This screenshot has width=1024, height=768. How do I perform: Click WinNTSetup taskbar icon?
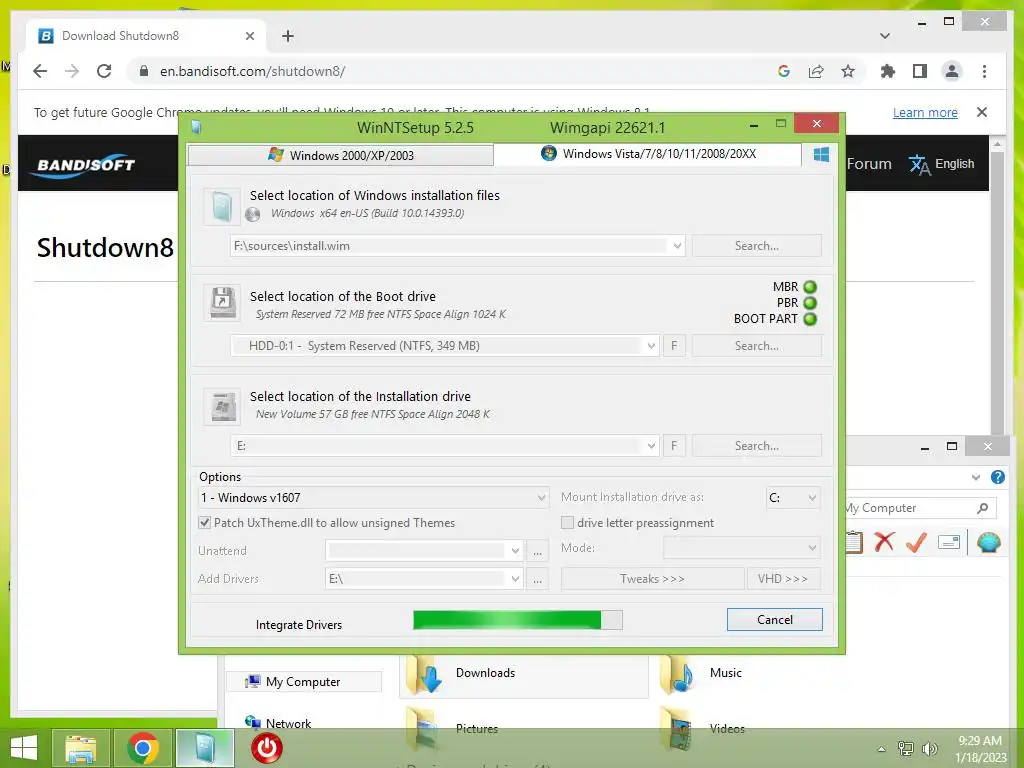[x=205, y=748]
